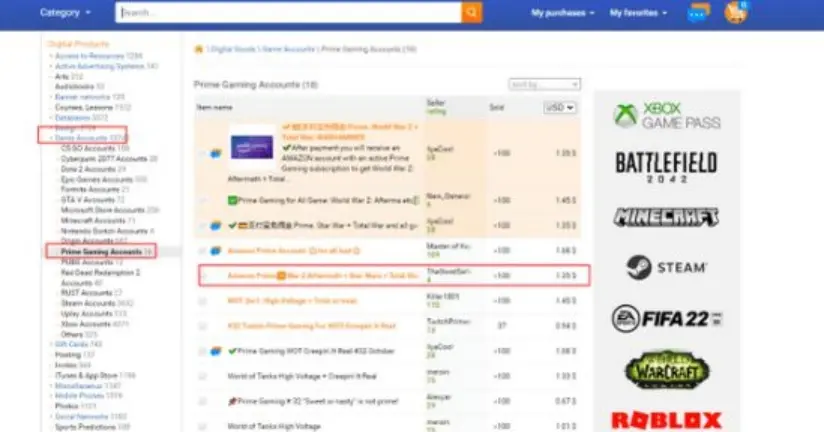Screen dimensions: 824x432
Task: Open the My purchases dropdown
Action: click(562, 13)
